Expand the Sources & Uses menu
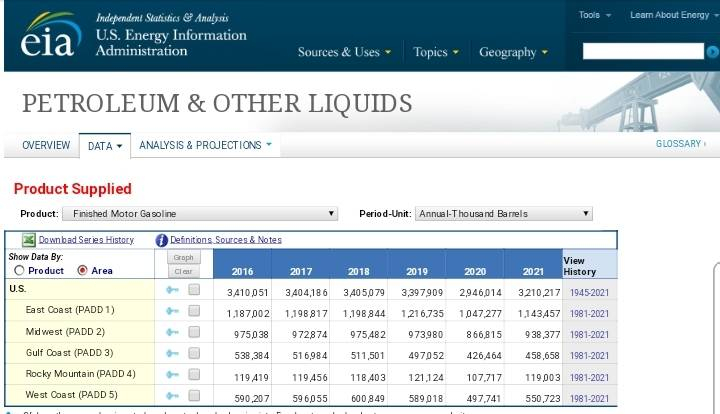The image size is (720, 414). pyautogui.click(x=344, y=52)
